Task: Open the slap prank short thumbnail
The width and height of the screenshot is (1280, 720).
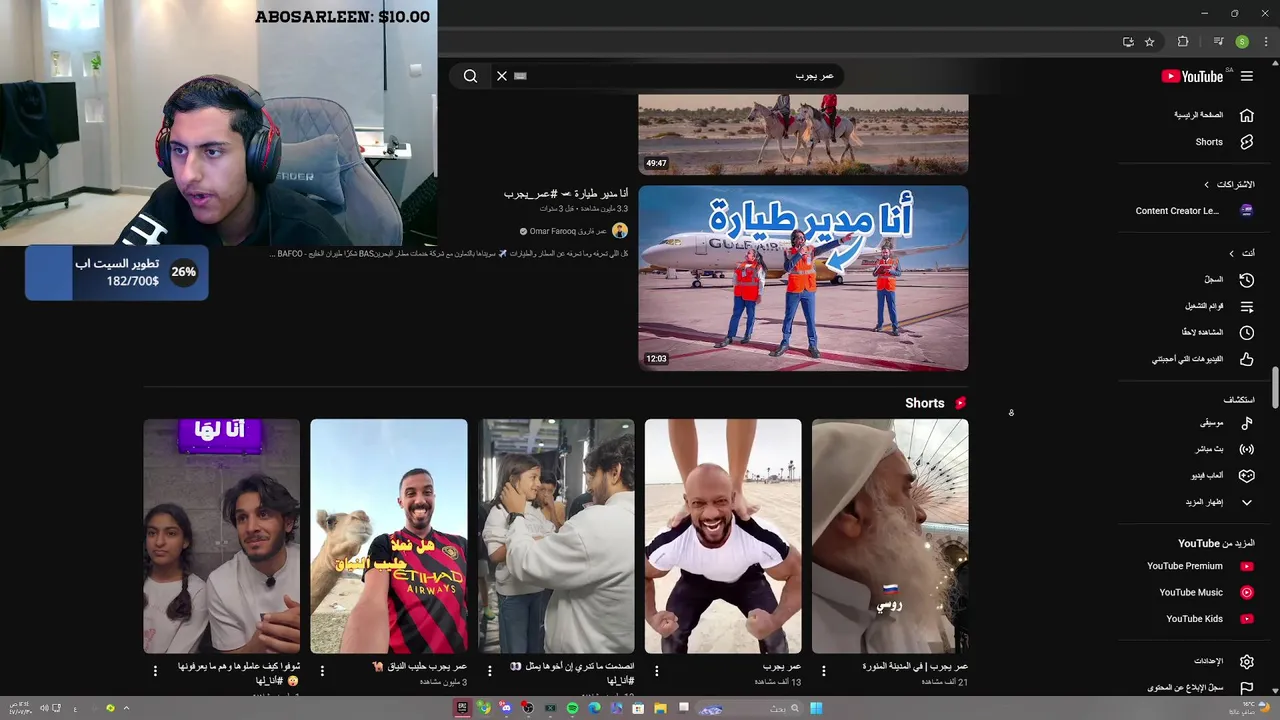Action: click(556, 536)
